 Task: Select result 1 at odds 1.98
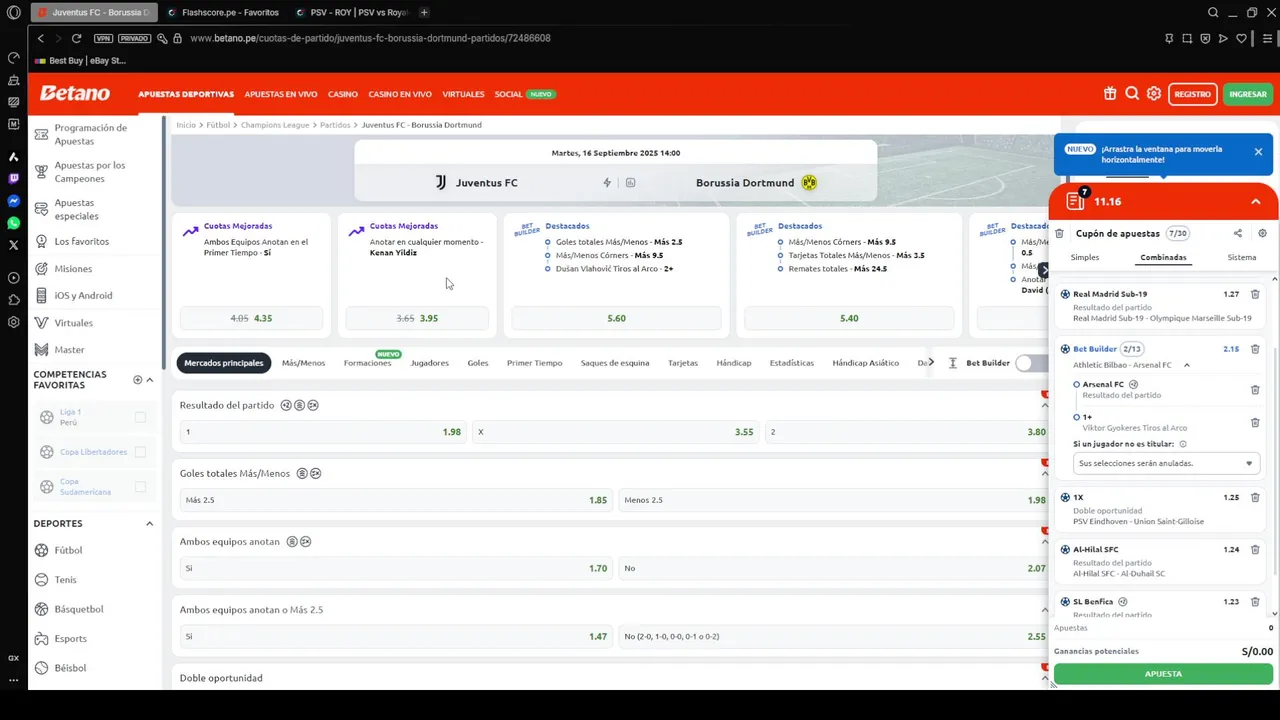[323, 432]
